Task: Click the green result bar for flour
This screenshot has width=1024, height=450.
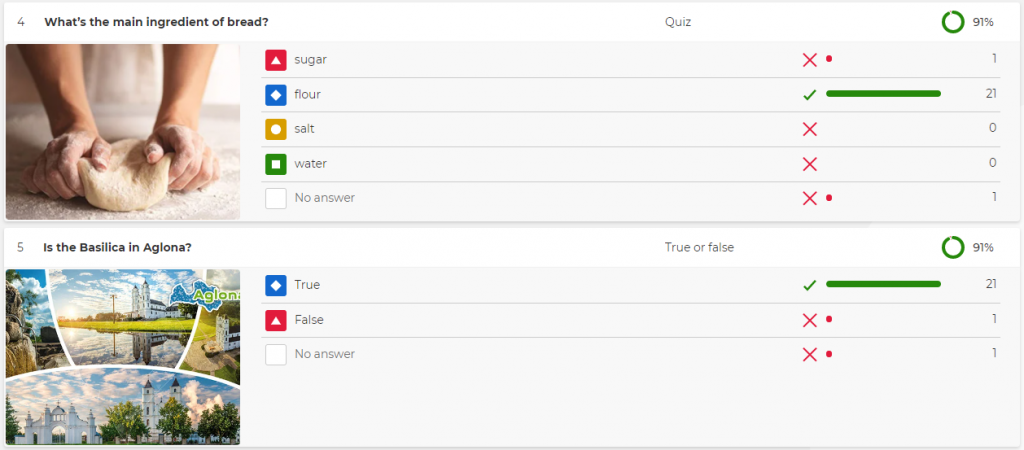Action: pos(883,94)
